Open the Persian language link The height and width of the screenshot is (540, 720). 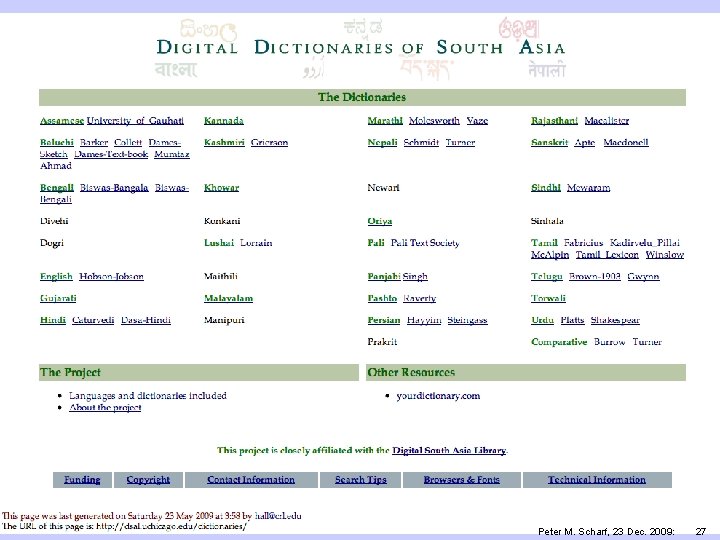[x=384, y=320]
